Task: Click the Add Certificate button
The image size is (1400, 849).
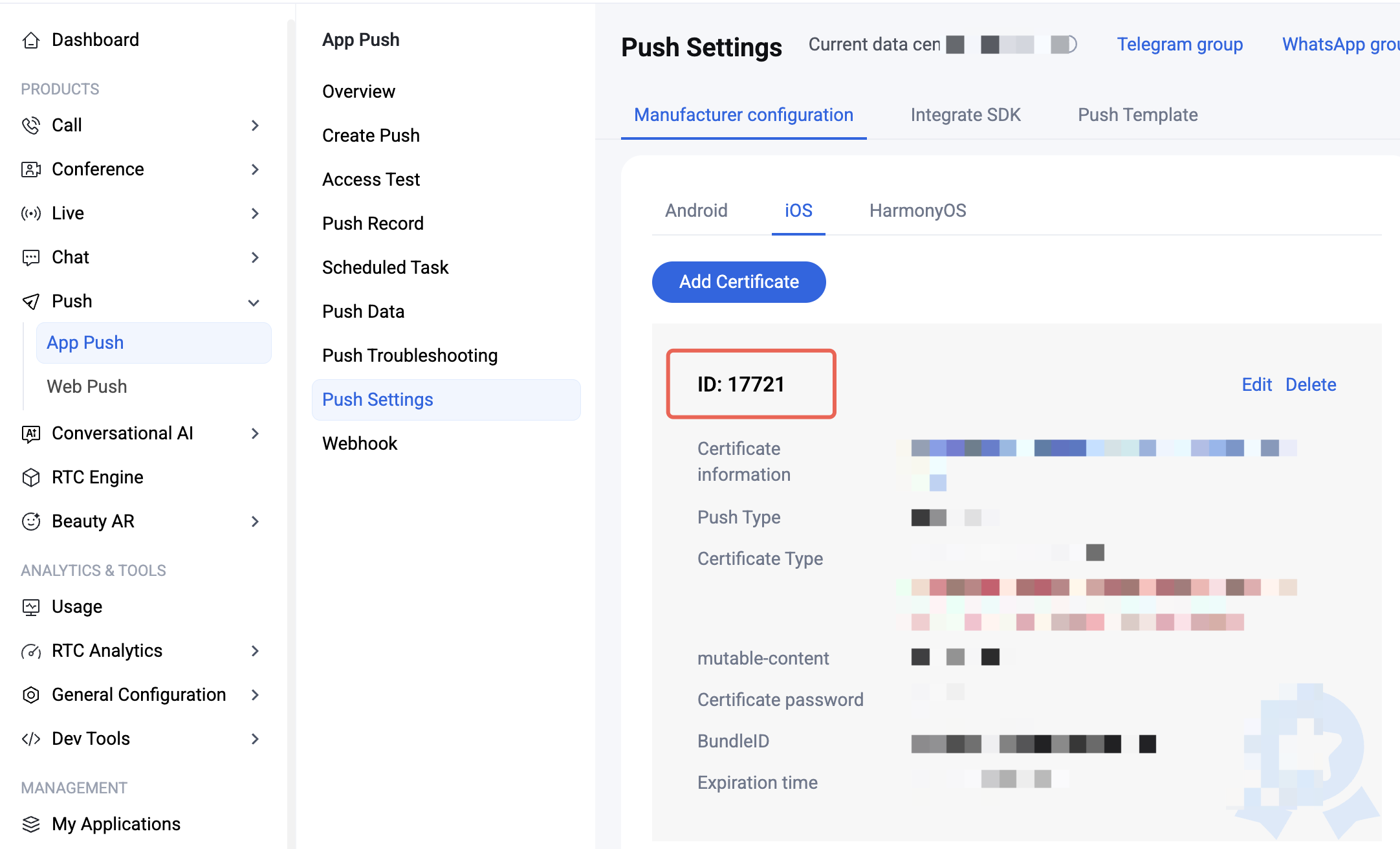Action: pyautogui.click(x=739, y=282)
